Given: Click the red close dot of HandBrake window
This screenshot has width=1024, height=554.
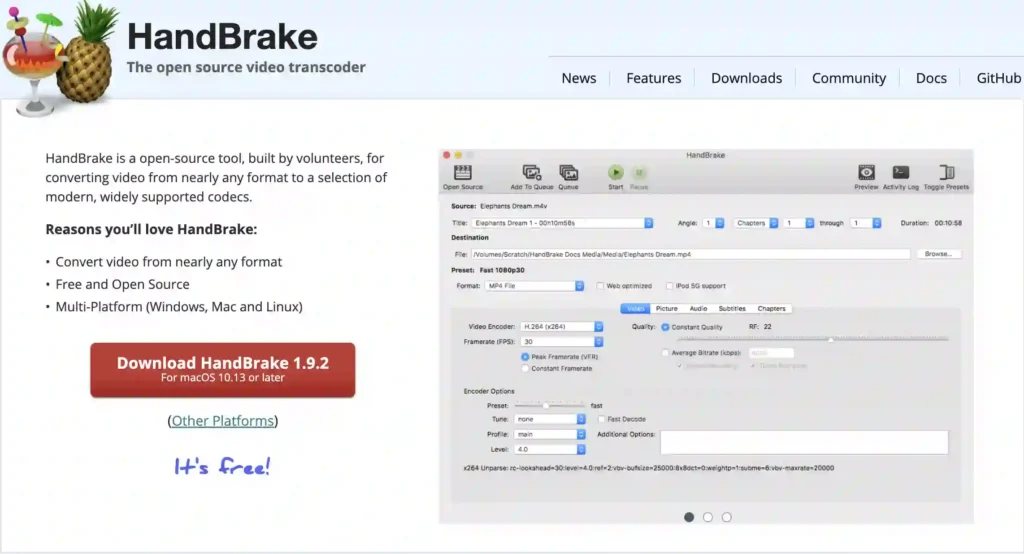Looking at the screenshot, I should pyautogui.click(x=447, y=155).
